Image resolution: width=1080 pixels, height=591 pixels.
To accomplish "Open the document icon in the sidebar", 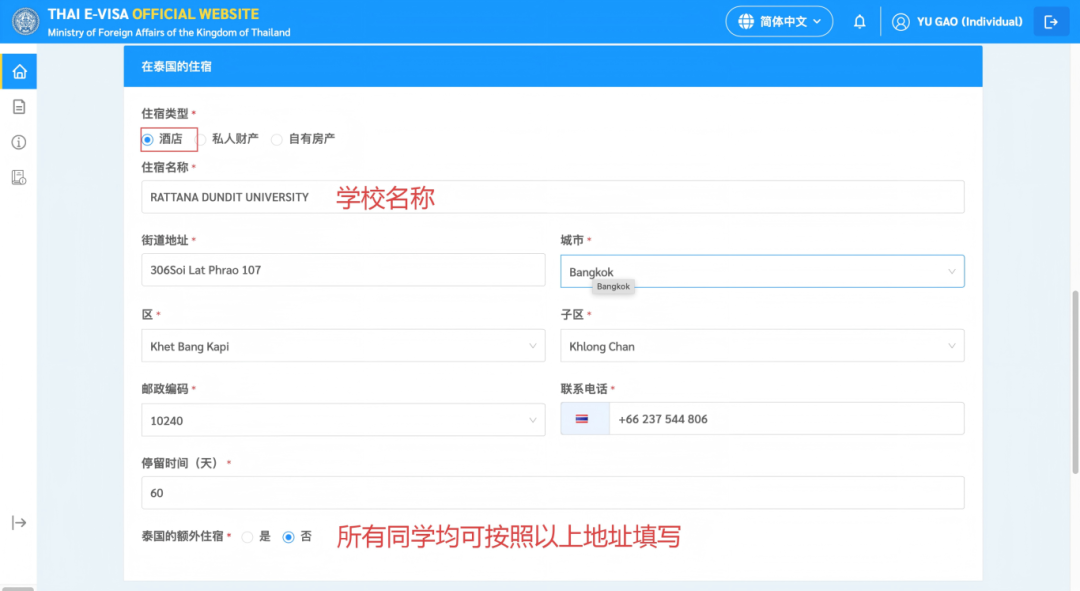I will coord(19,107).
